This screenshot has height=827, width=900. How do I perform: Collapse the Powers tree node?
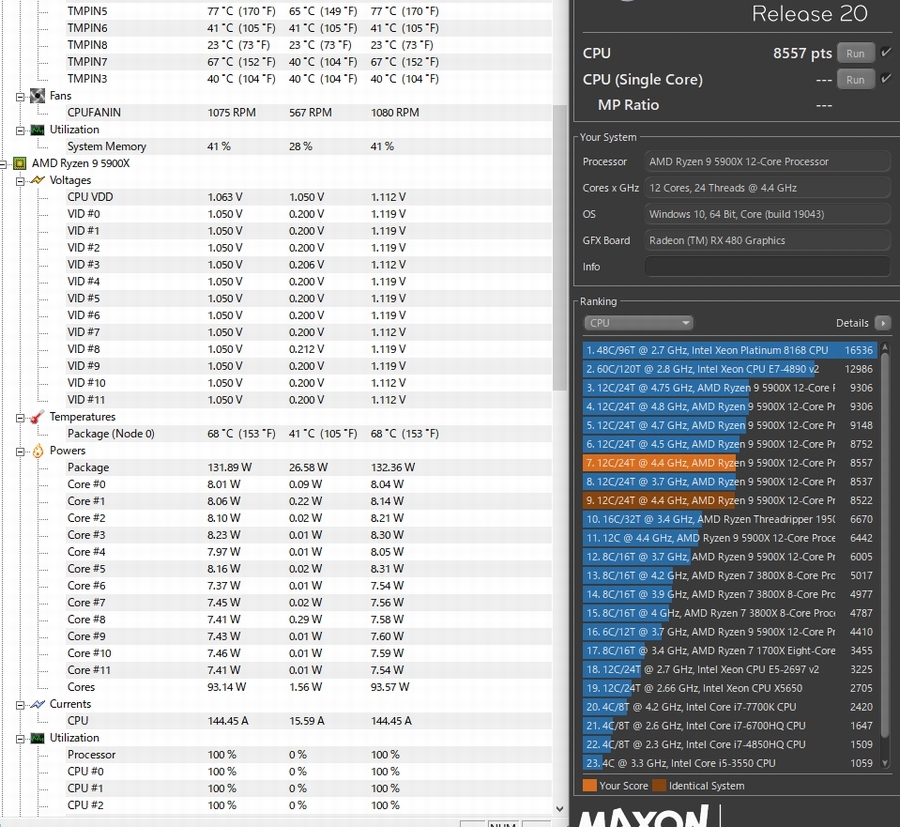20,451
